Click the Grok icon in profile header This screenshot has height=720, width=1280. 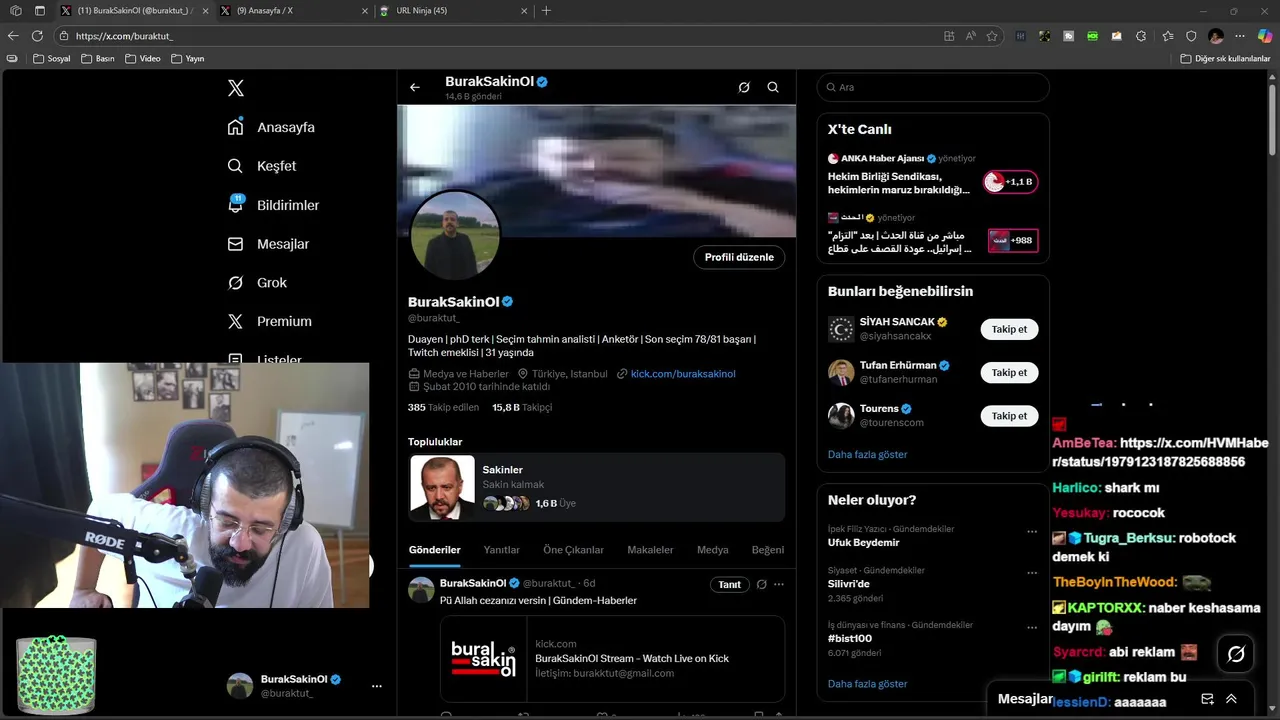click(744, 87)
